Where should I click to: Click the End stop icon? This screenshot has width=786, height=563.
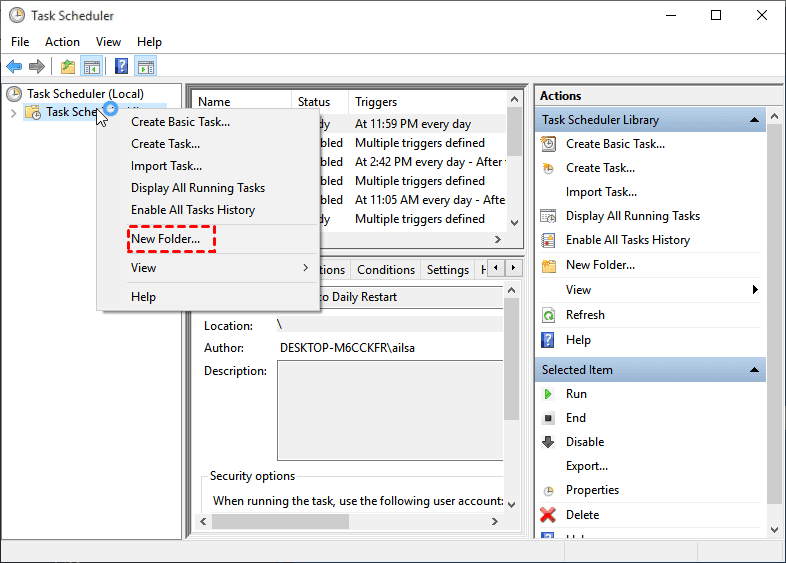[548, 418]
